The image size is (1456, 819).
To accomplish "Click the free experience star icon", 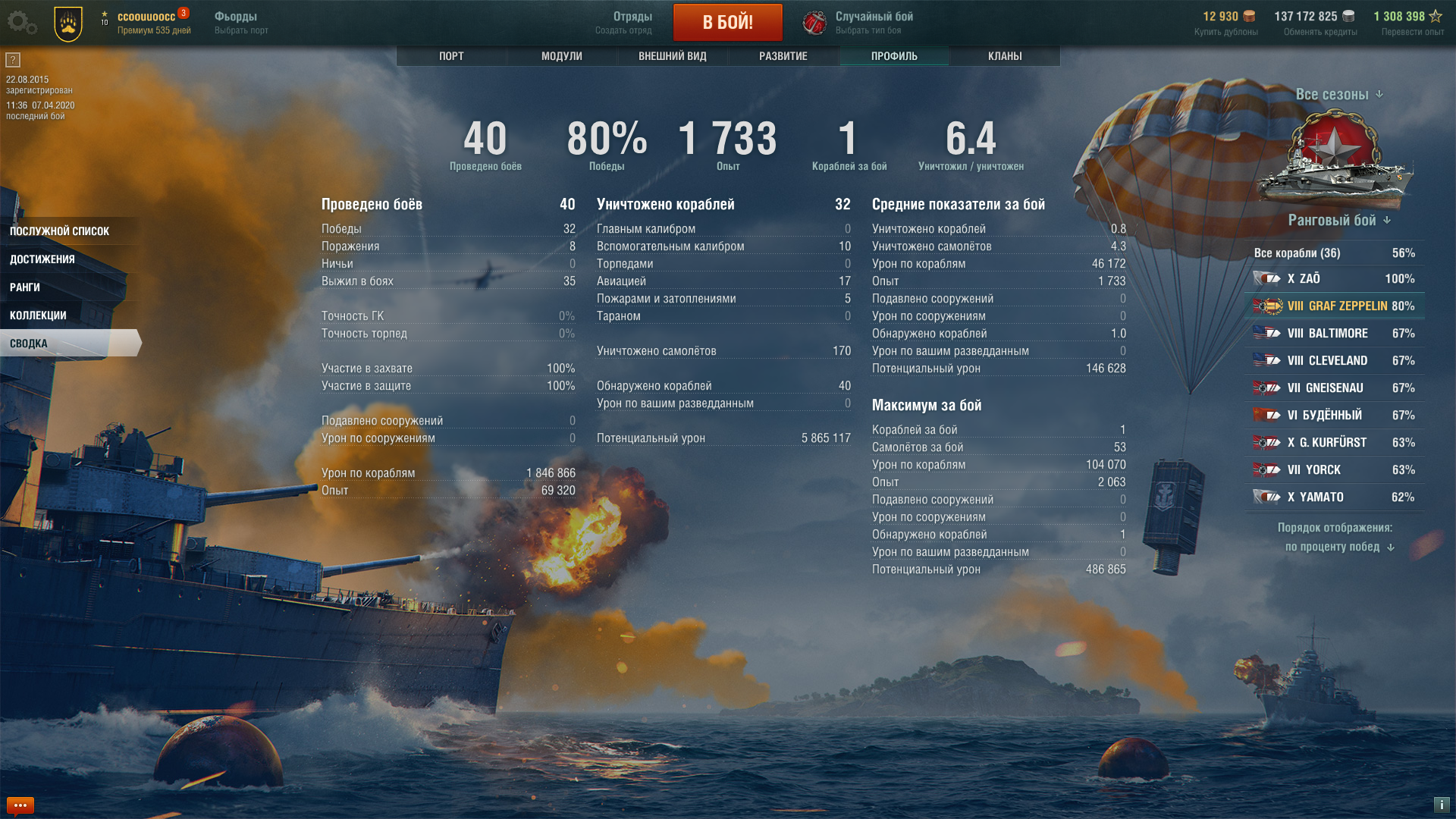I will 1436,16.
